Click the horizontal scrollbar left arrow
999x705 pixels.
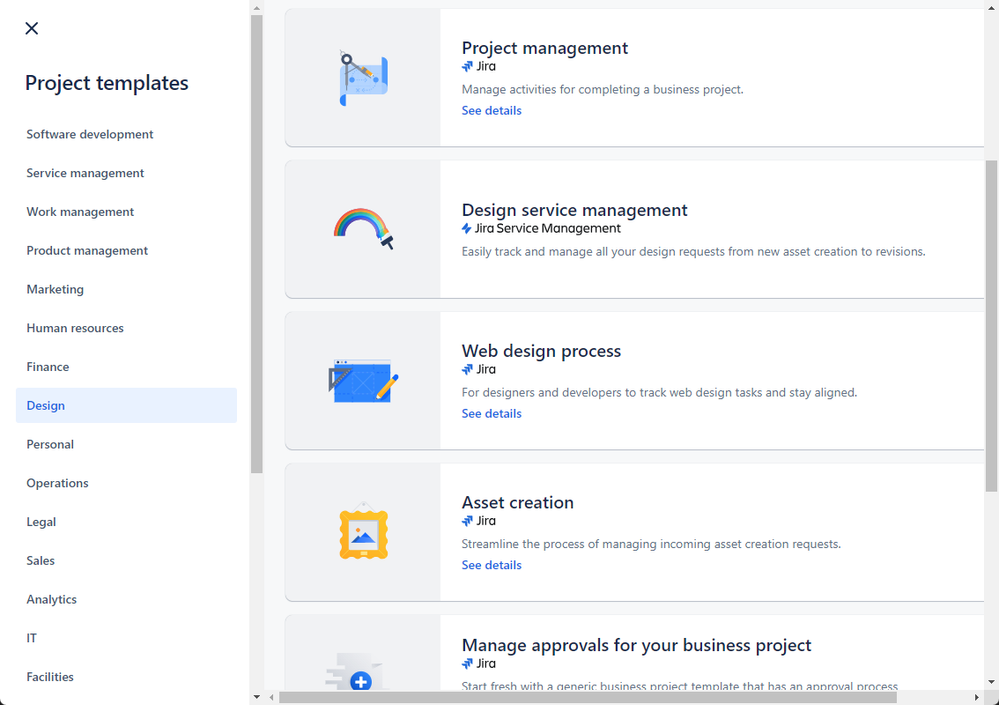272,698
